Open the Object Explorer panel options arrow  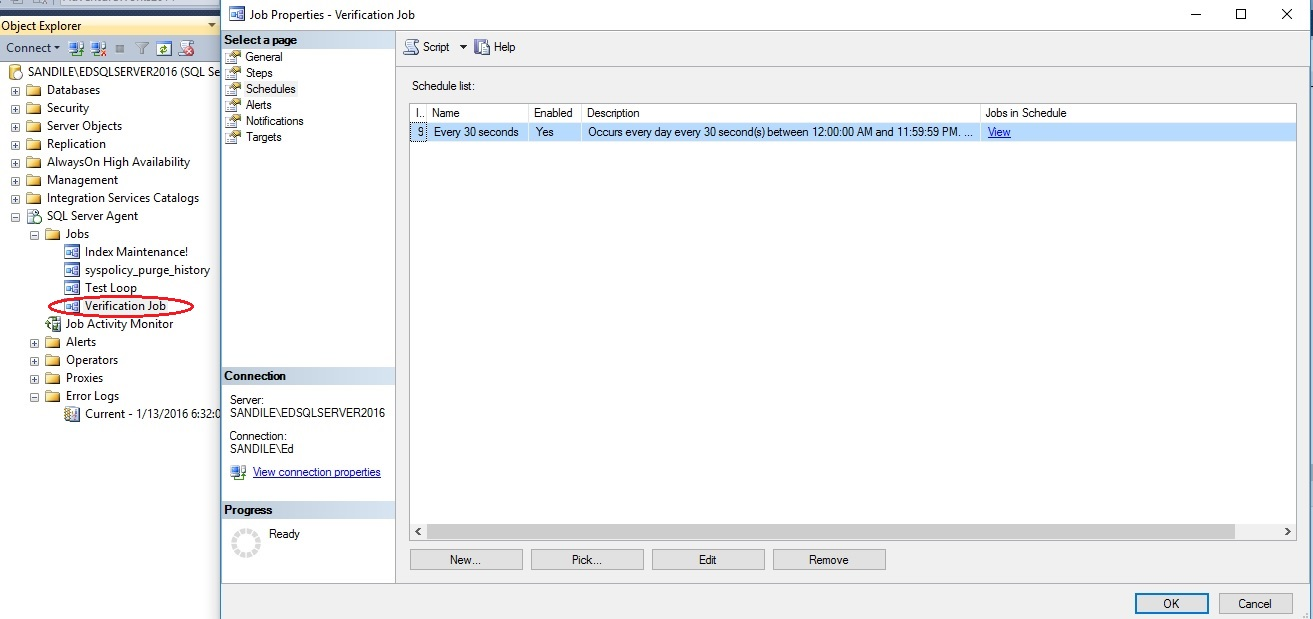click(211, 26)
